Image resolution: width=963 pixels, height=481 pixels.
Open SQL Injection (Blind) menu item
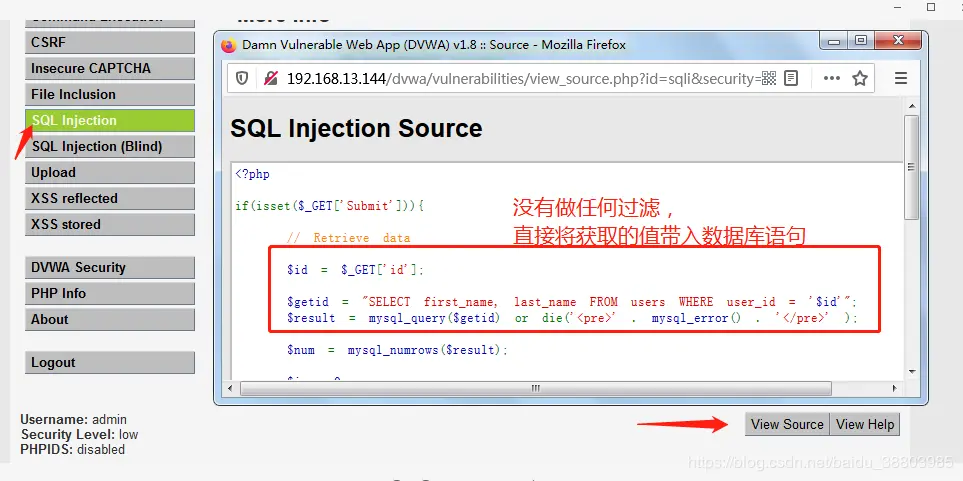tap(110, 147)
